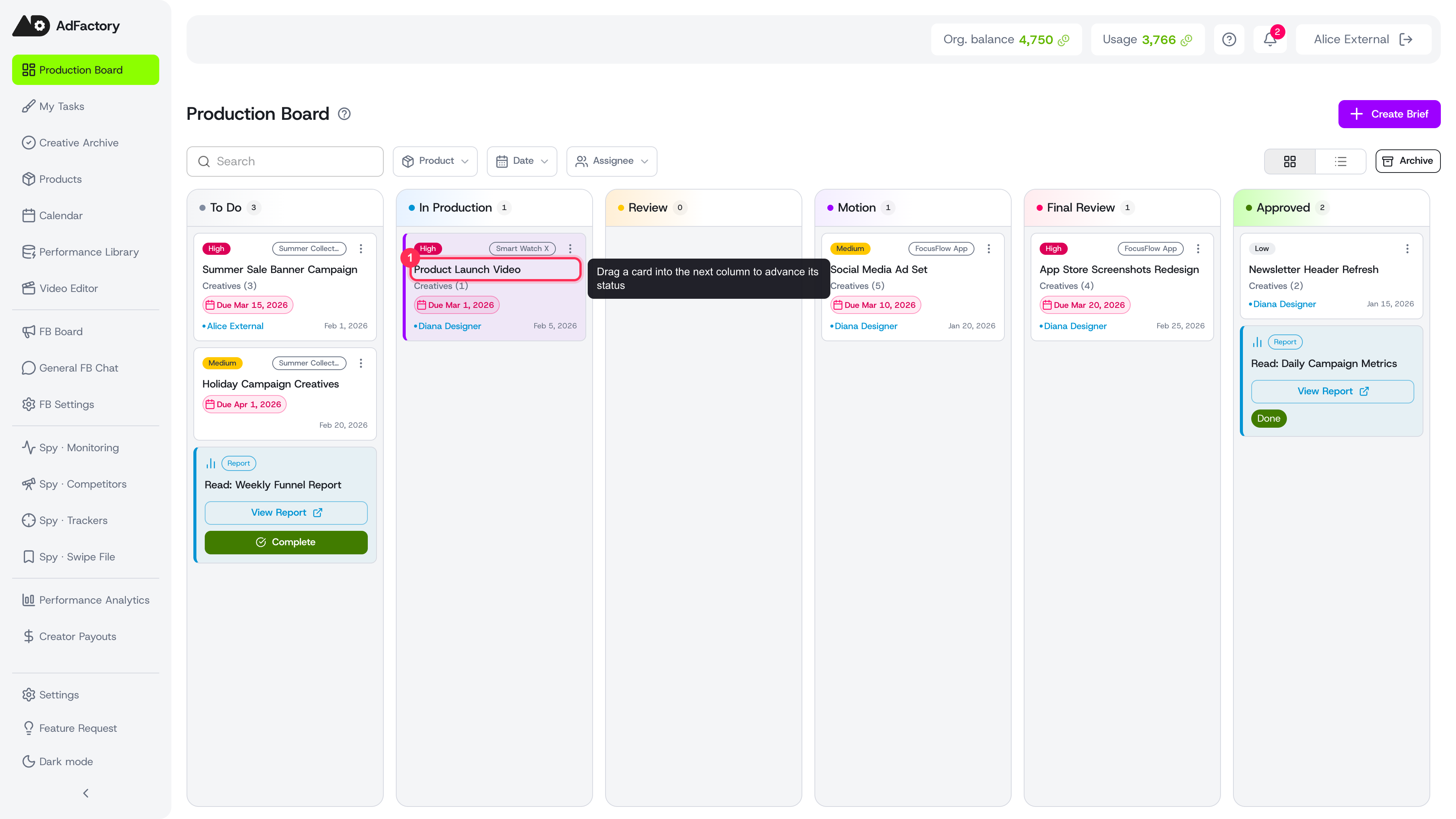1456x819 pixels.
Task: Open the Date filter dropdown
Action: pos(522,162)
